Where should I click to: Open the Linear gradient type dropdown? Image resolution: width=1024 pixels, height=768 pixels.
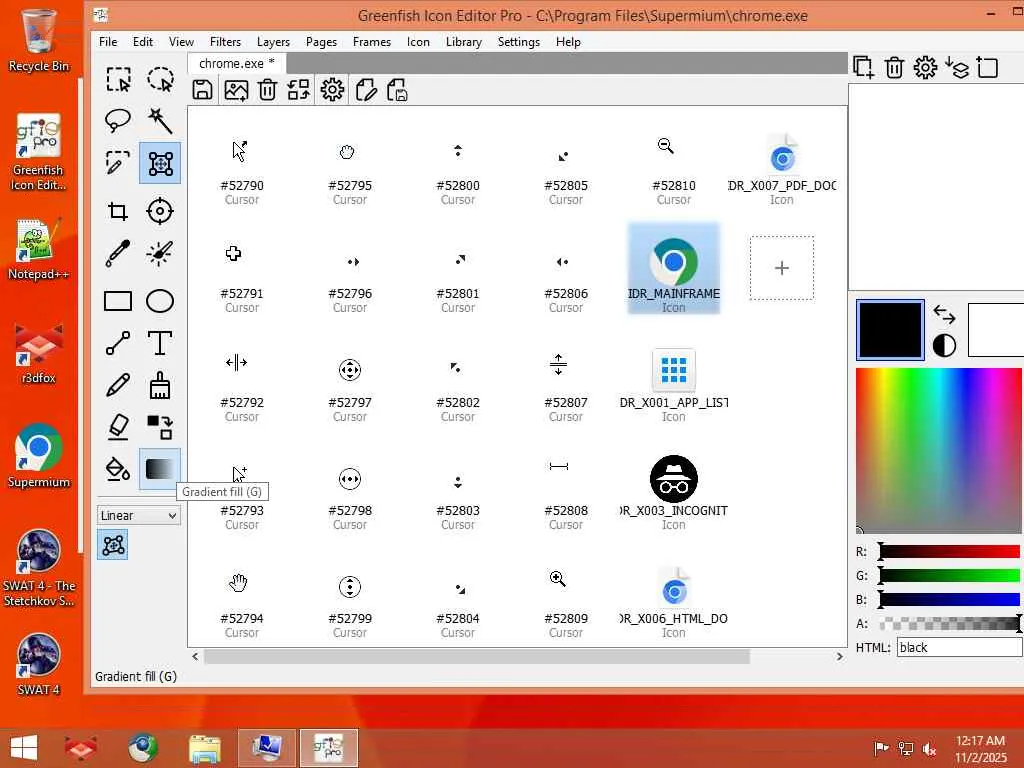(139, 515)
